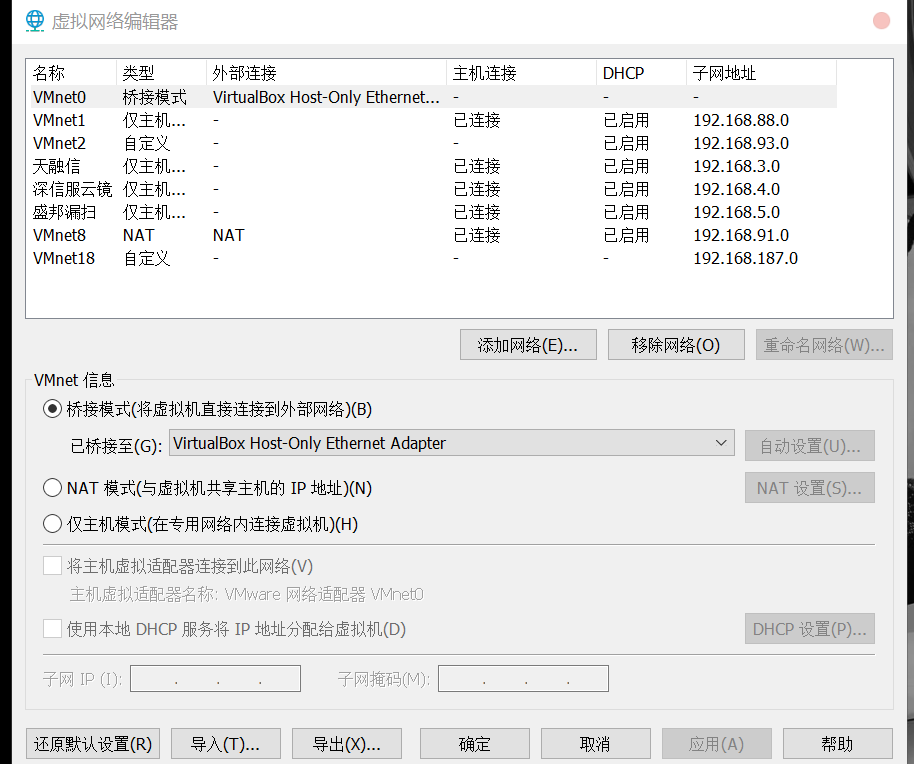
Task: Click subnet address 192.168.91.0
Action: point(741,235)
